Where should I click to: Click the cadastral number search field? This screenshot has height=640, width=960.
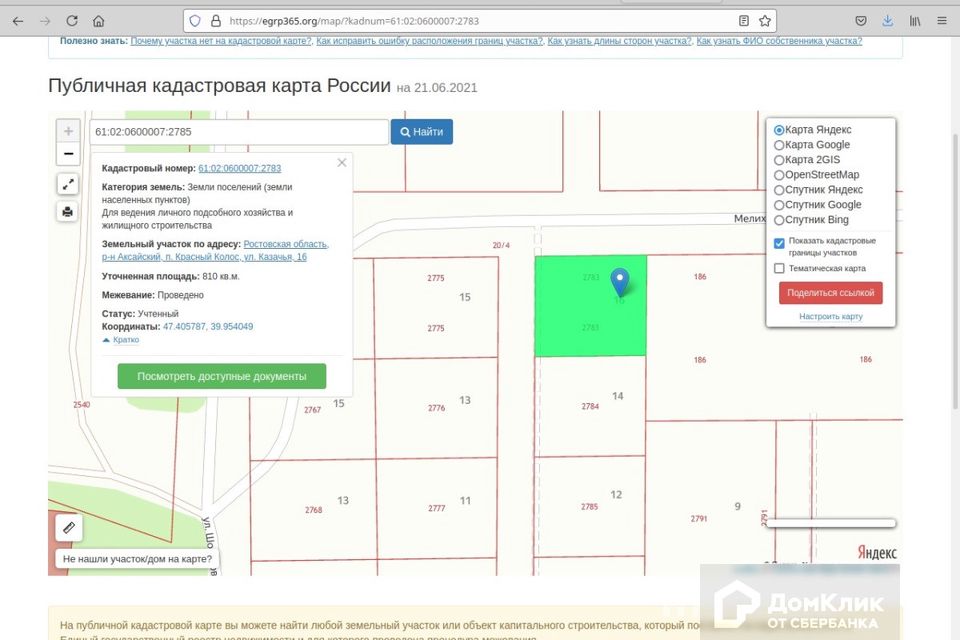(238, 132)
